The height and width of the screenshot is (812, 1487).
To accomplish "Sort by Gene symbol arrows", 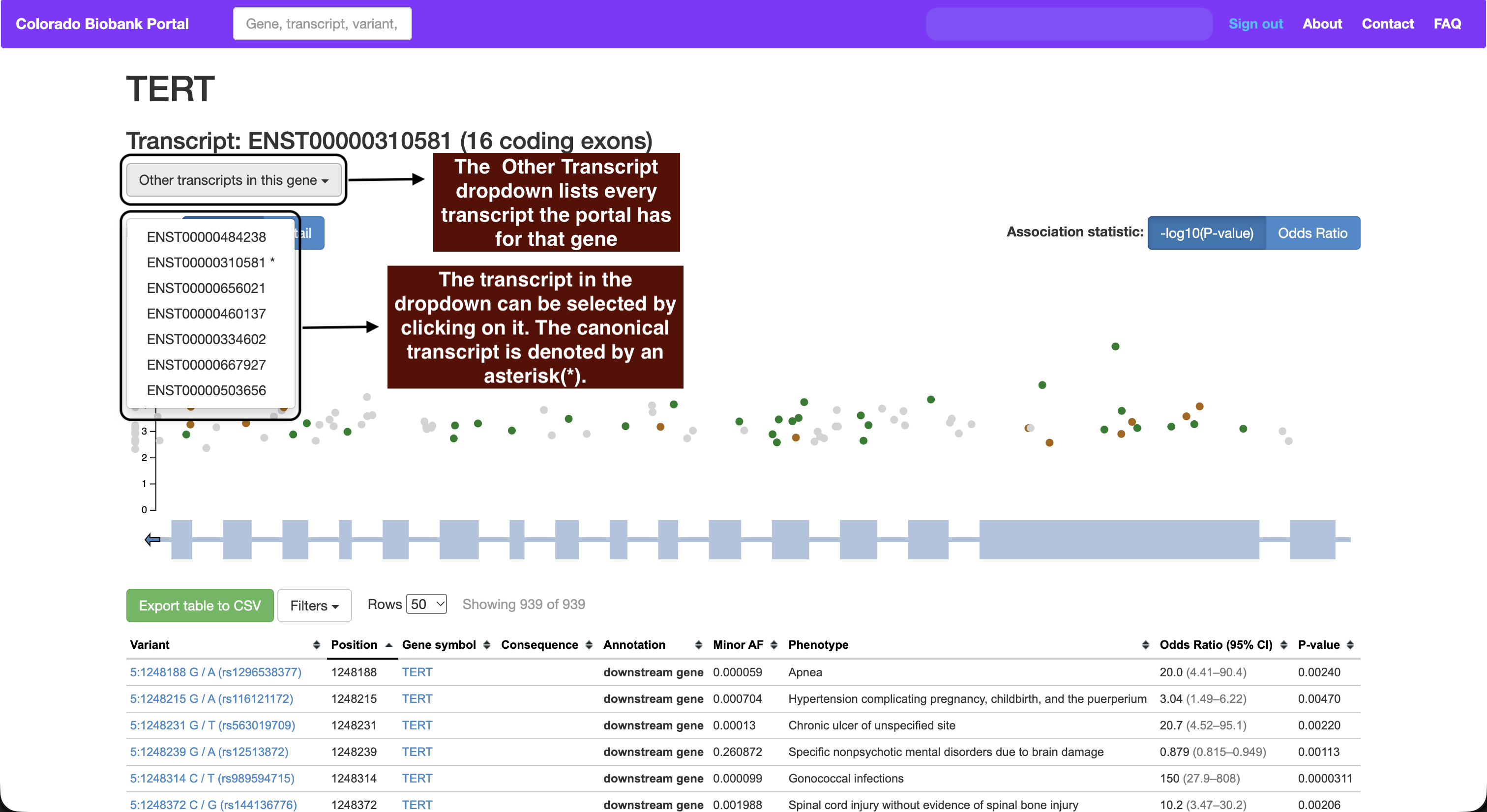I will pos(487,645).
